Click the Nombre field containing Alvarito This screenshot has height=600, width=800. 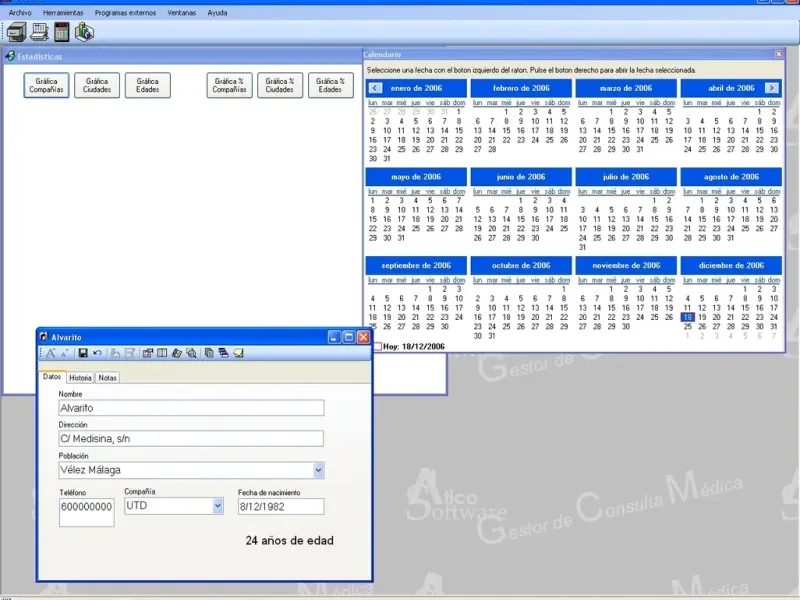191,408
